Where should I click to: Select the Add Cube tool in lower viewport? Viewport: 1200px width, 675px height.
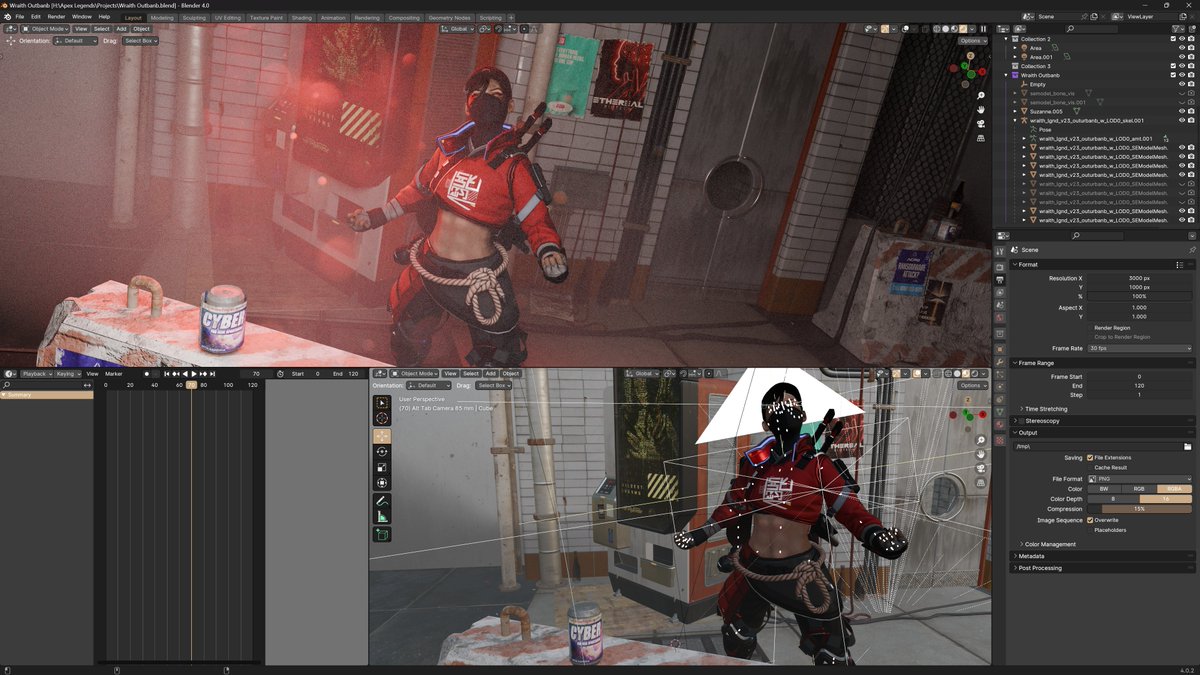[x=382, y=534]
